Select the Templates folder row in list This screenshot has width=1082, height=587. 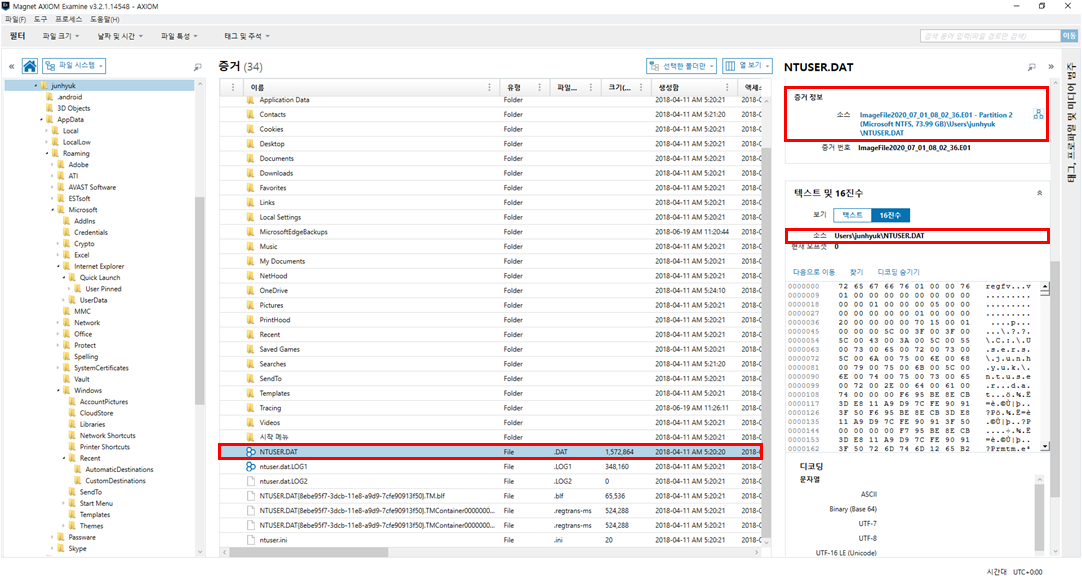[491, 393]
